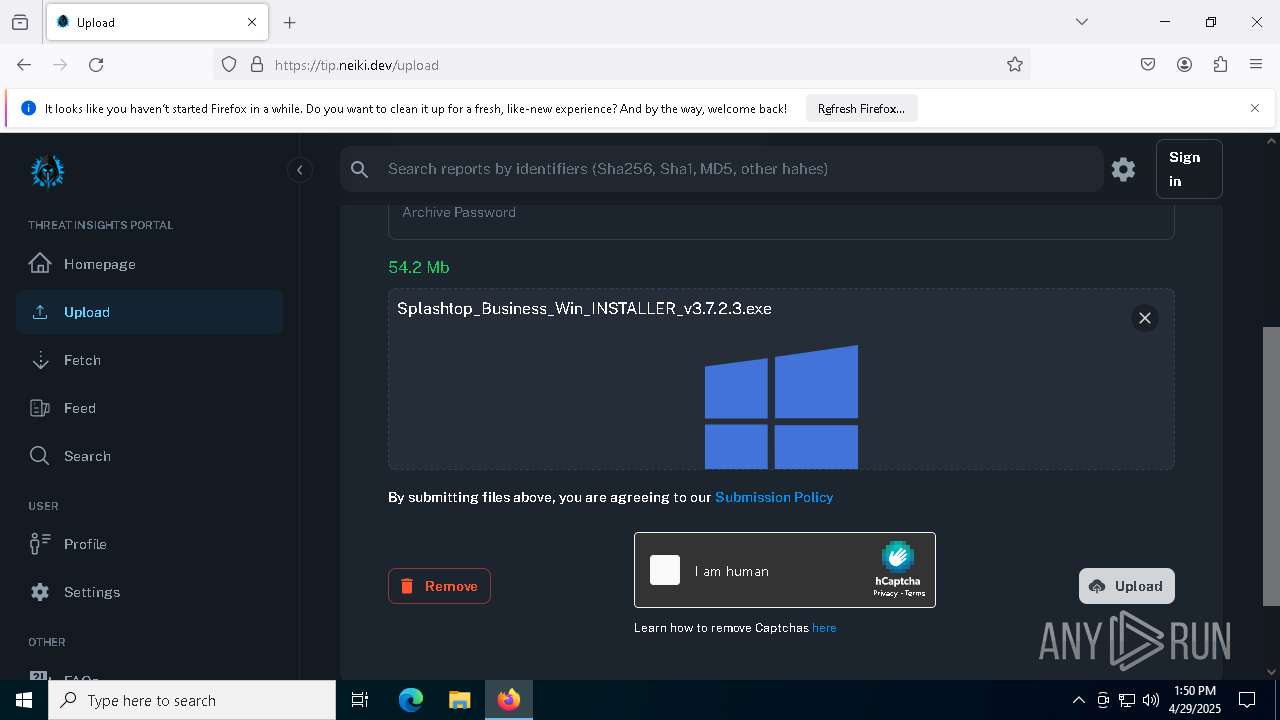1280x720 pixels.
Task: Open the recent browsing icon at top-left
Action: coord(20,22)
